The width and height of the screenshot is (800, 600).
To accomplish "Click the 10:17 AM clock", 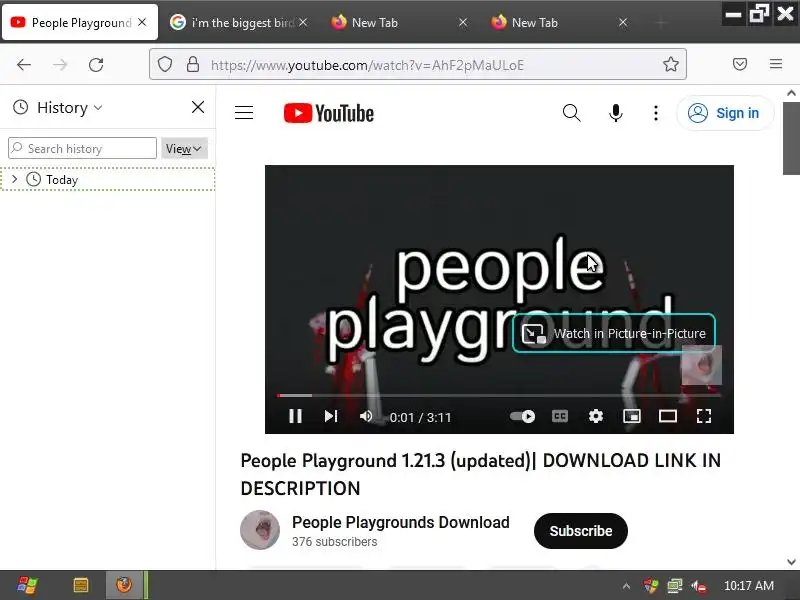I will 748,586.
